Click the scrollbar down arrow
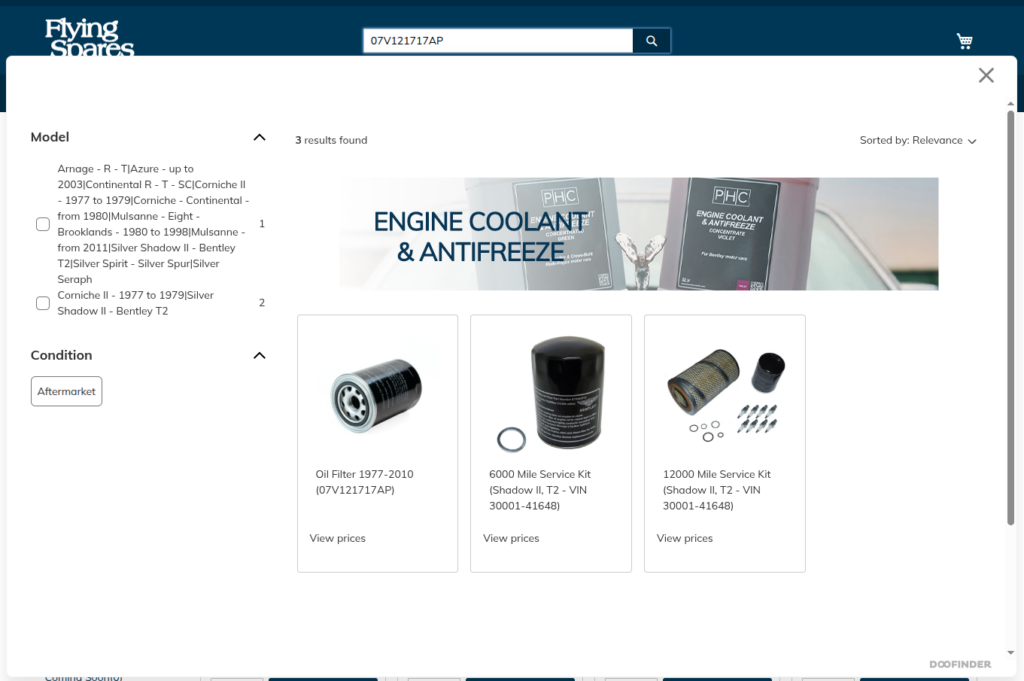Viewport: 1024px width, 681px height. click(1011, 652)
